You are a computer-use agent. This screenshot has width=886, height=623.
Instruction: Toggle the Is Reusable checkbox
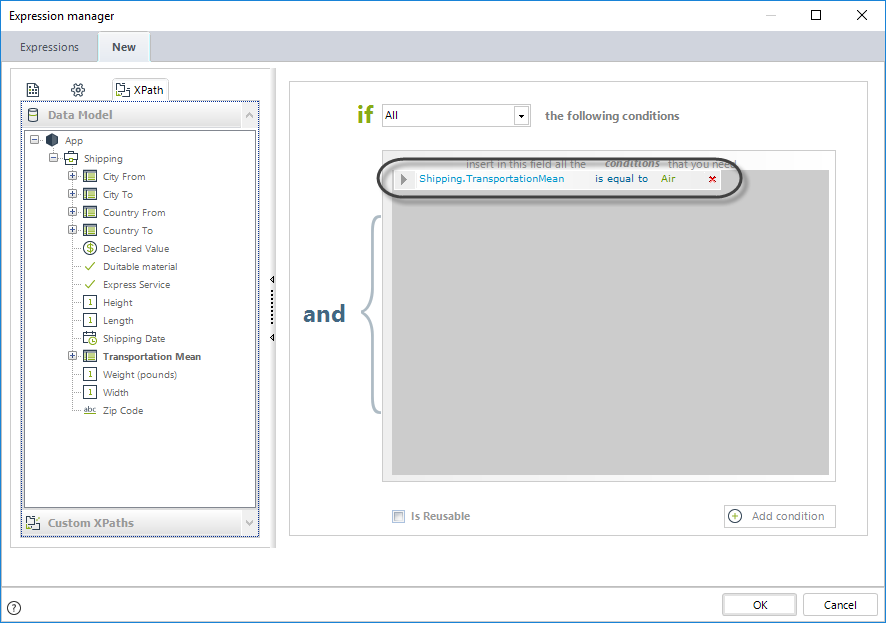pos(398,516)
